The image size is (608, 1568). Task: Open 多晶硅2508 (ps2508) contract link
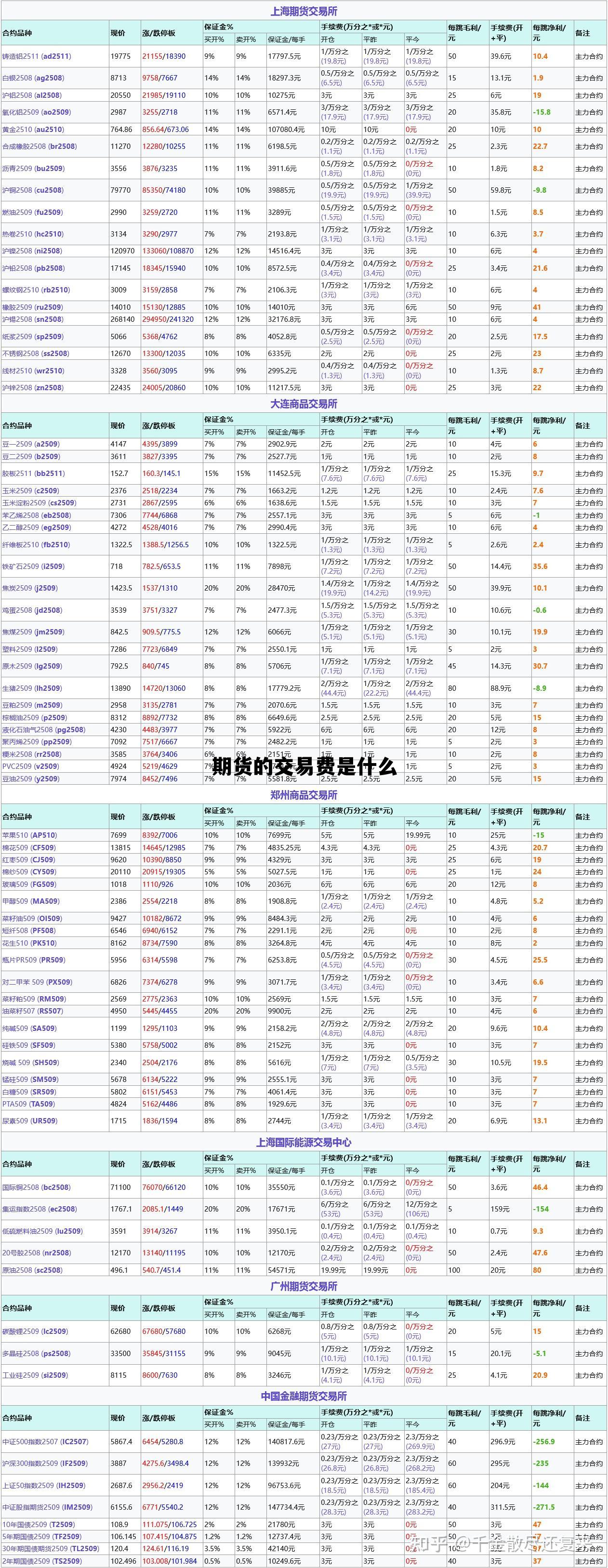[x=36, y=1353]
